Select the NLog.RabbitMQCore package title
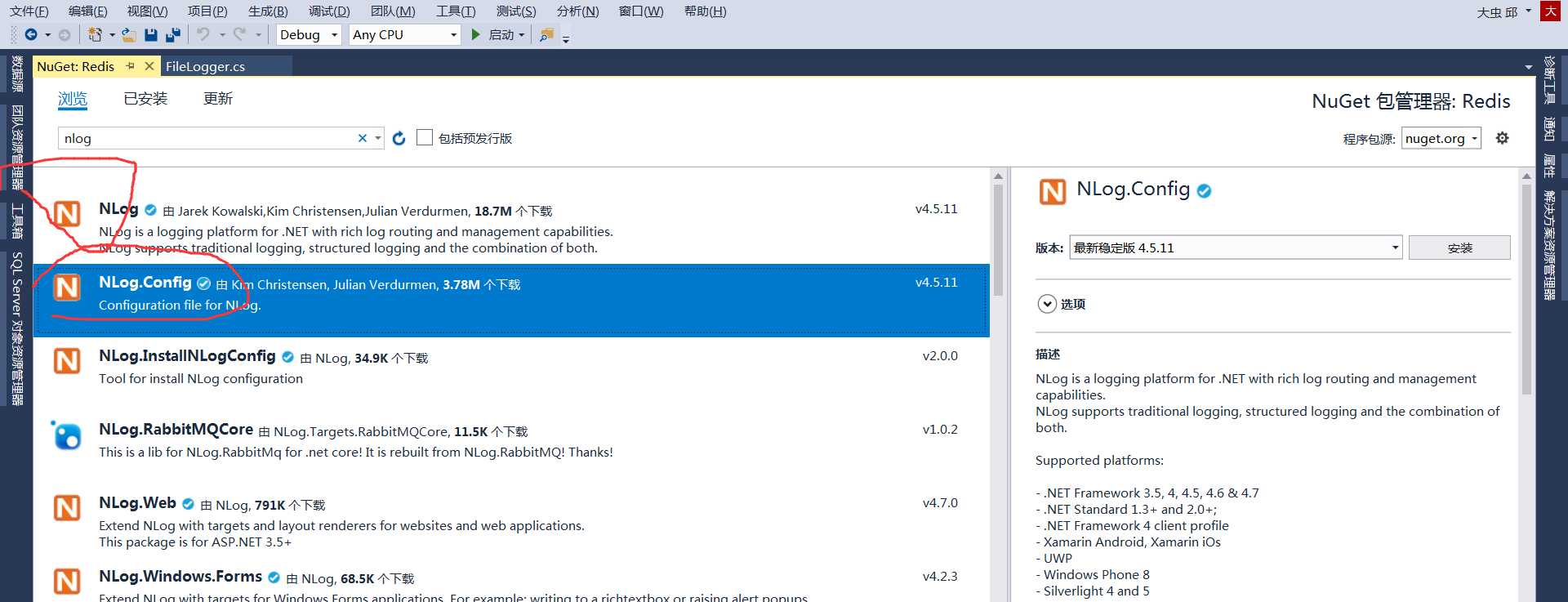Image resolution: width=1568 pixels, height=602 pixels. click(x=176, y=430)
